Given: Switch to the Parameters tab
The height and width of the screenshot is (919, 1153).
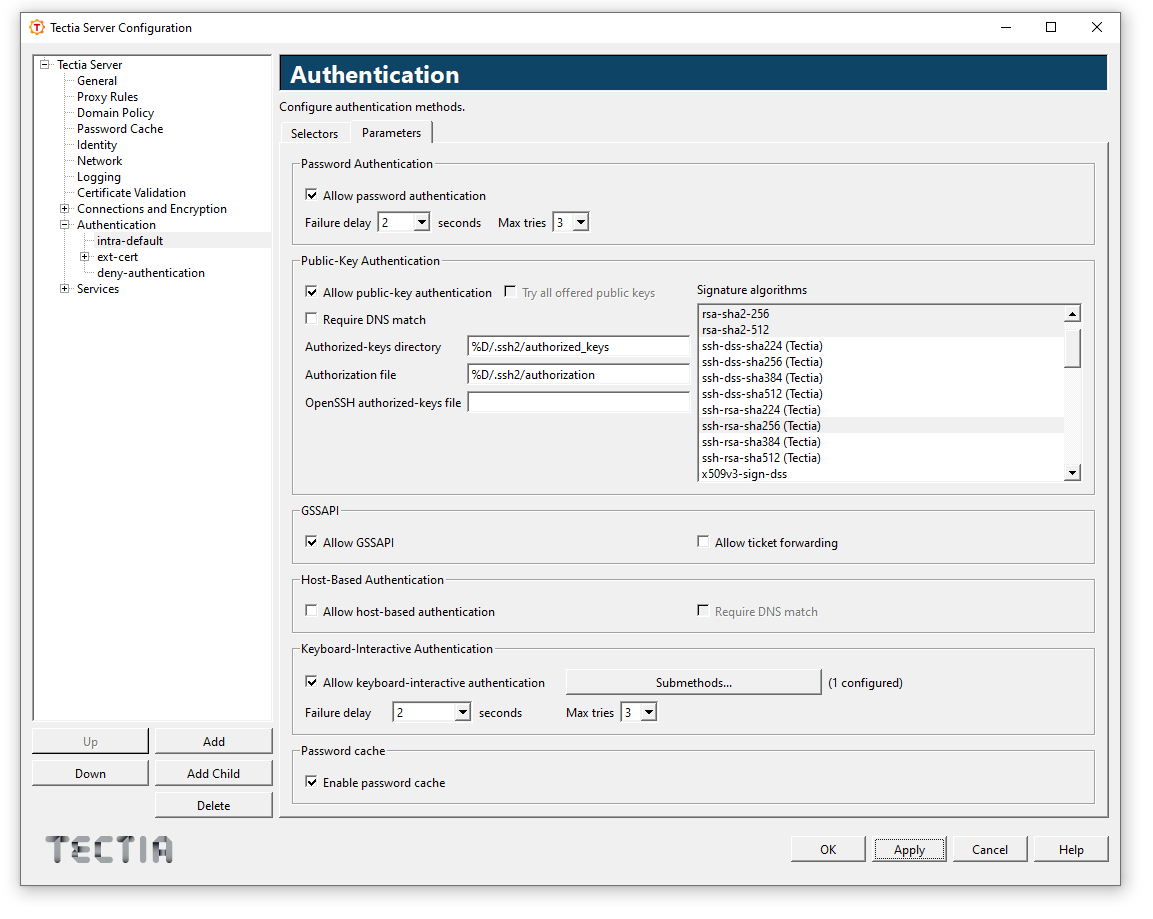Looking at the screenshot, I should [391, 132].
